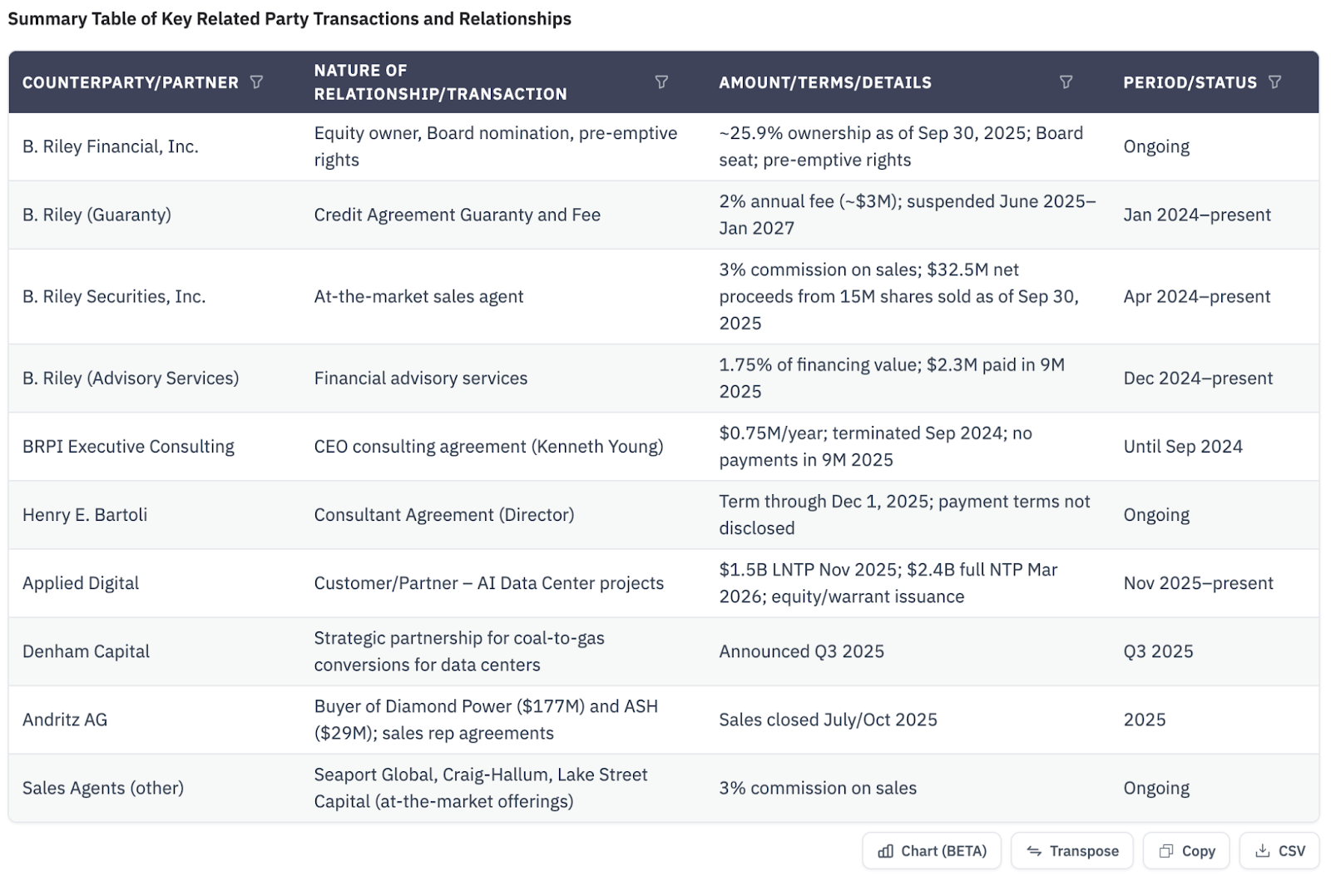Click Nature of Relationship/Transaction header

(440, 82)
